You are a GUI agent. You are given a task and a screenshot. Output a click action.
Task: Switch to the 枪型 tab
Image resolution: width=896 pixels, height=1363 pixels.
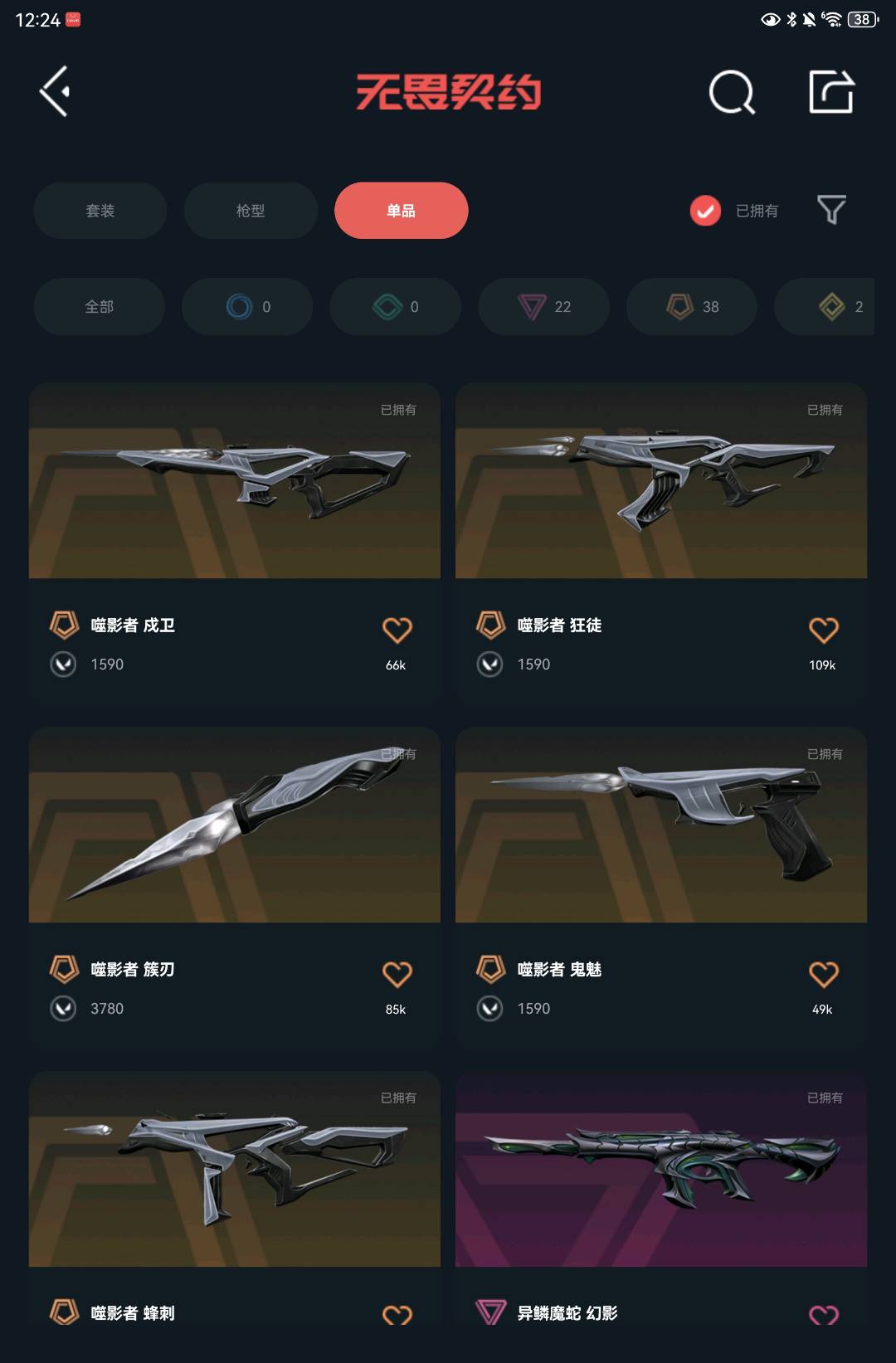[251, 211]
